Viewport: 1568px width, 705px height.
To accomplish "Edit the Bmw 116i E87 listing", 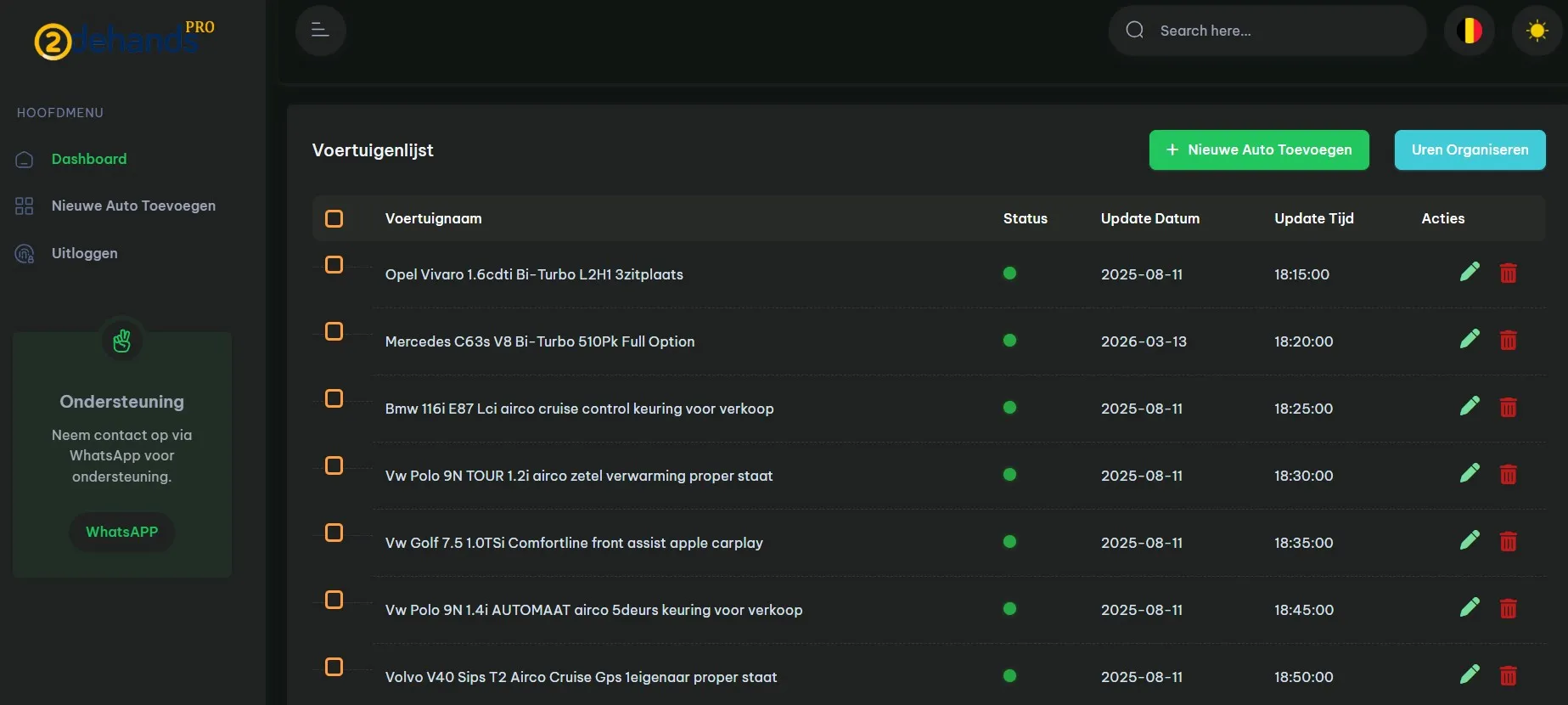I will (x=1470, y=406).
